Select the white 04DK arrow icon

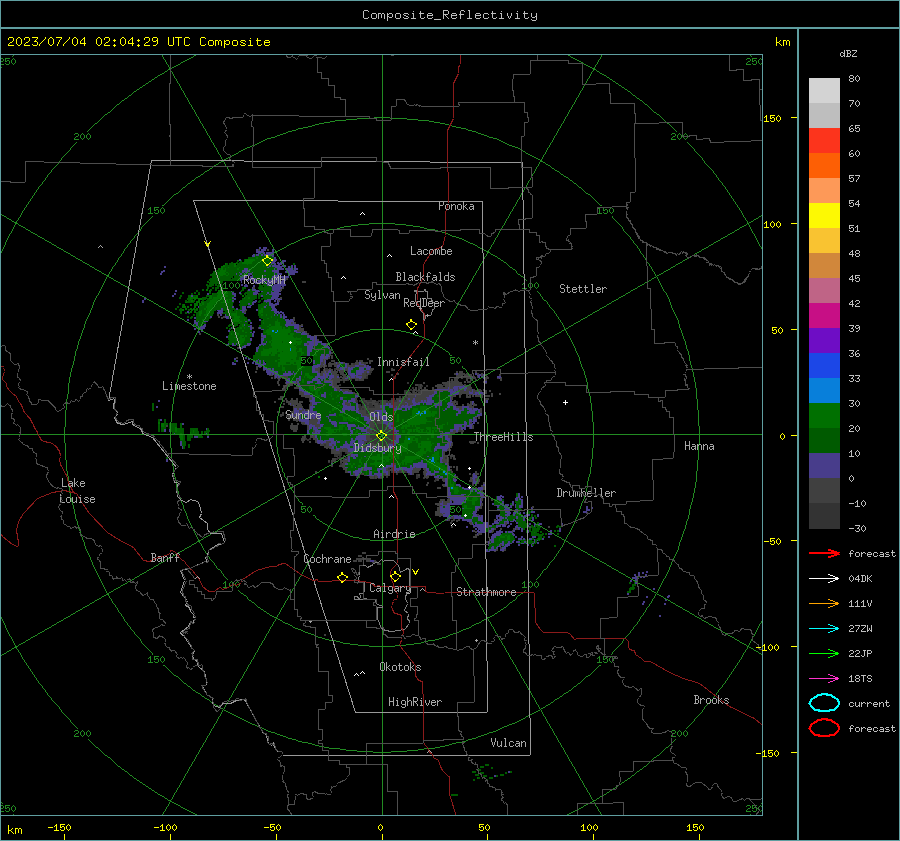(x=824, y=579)
